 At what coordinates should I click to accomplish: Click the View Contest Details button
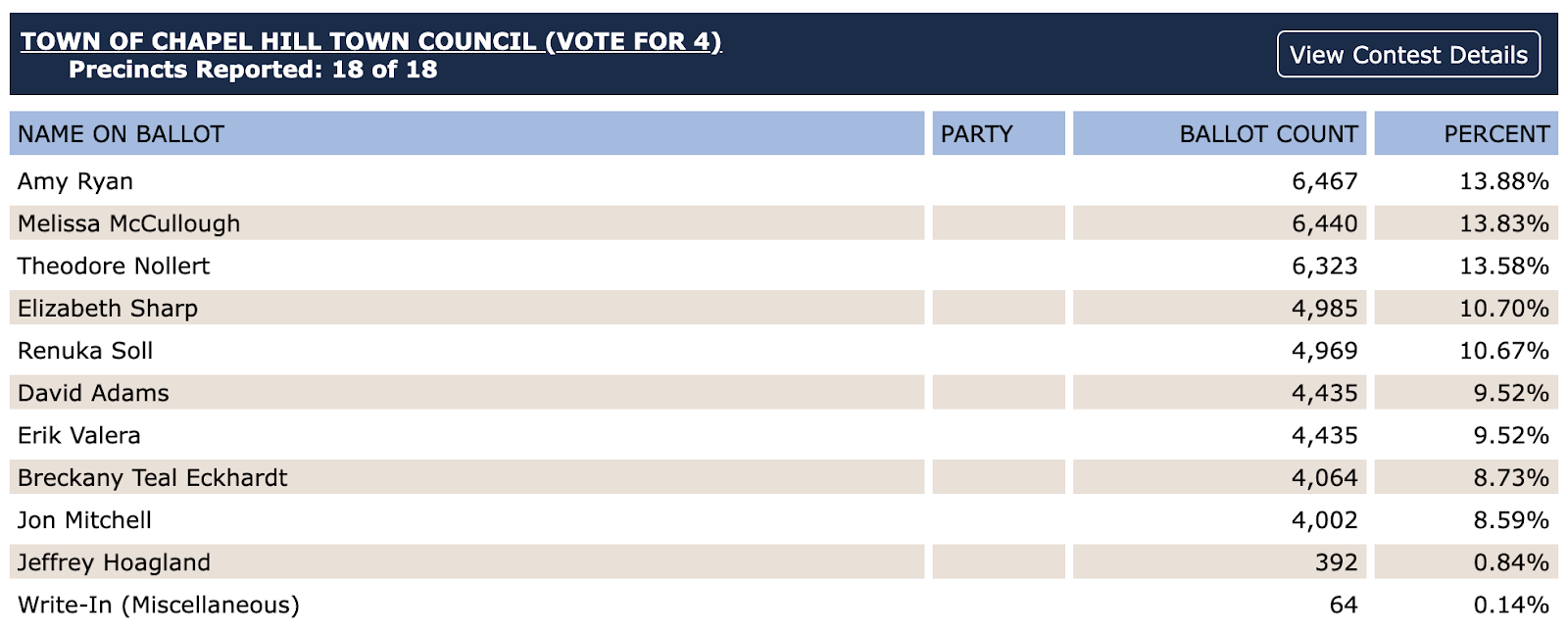tap(1408, 55)
